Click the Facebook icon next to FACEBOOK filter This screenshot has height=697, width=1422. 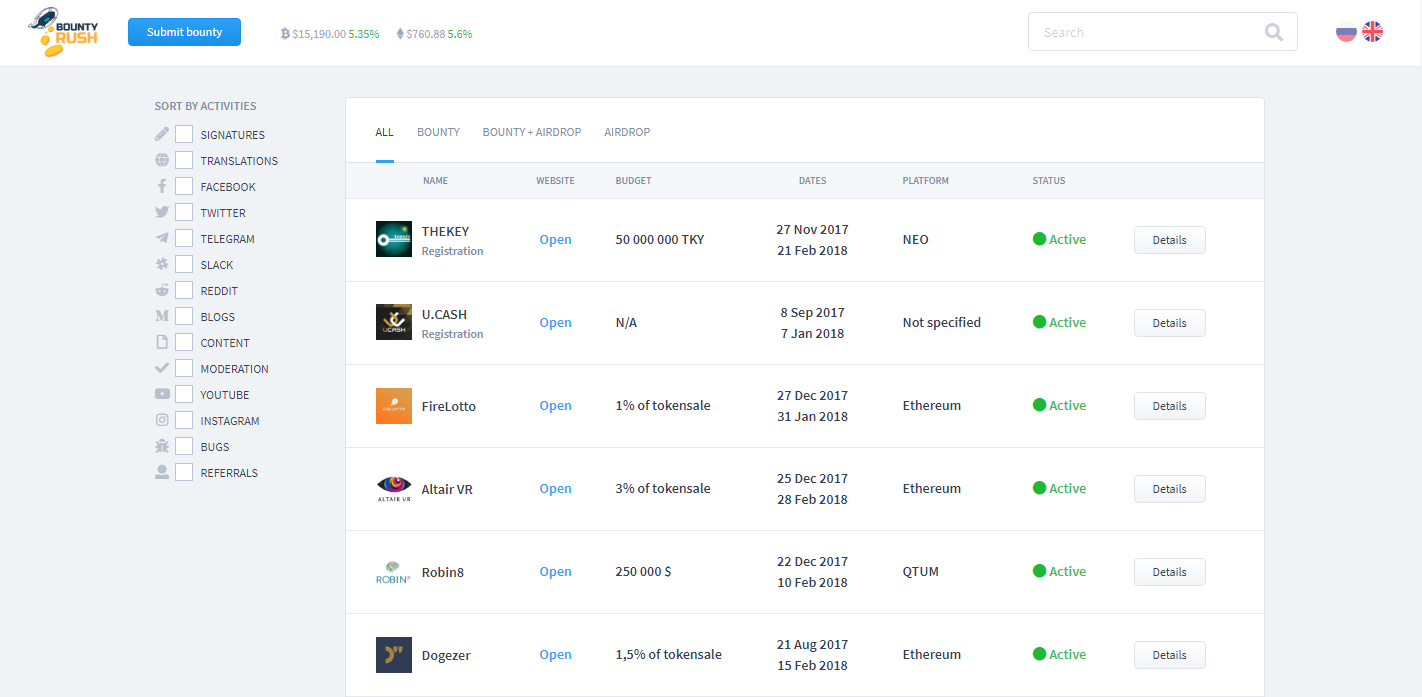[x=161, y=186]
